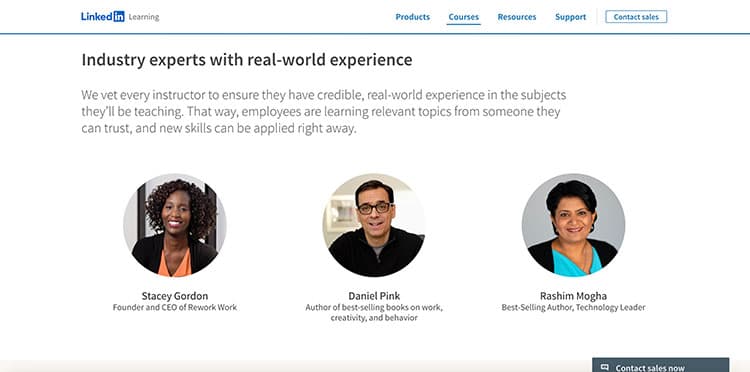
Task: Click 'Best-Selling Author, Technology Leader' text
Action: tap(573, 307)
